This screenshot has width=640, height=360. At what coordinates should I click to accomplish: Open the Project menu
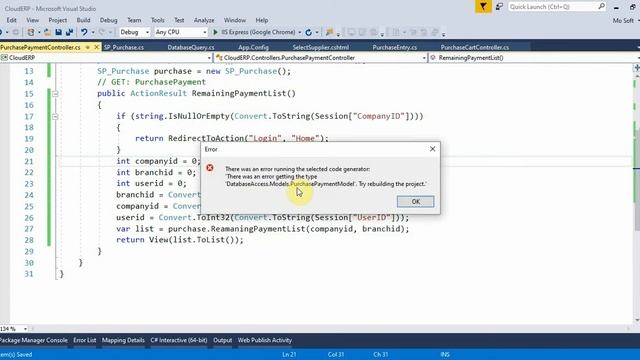pos(58,20)
